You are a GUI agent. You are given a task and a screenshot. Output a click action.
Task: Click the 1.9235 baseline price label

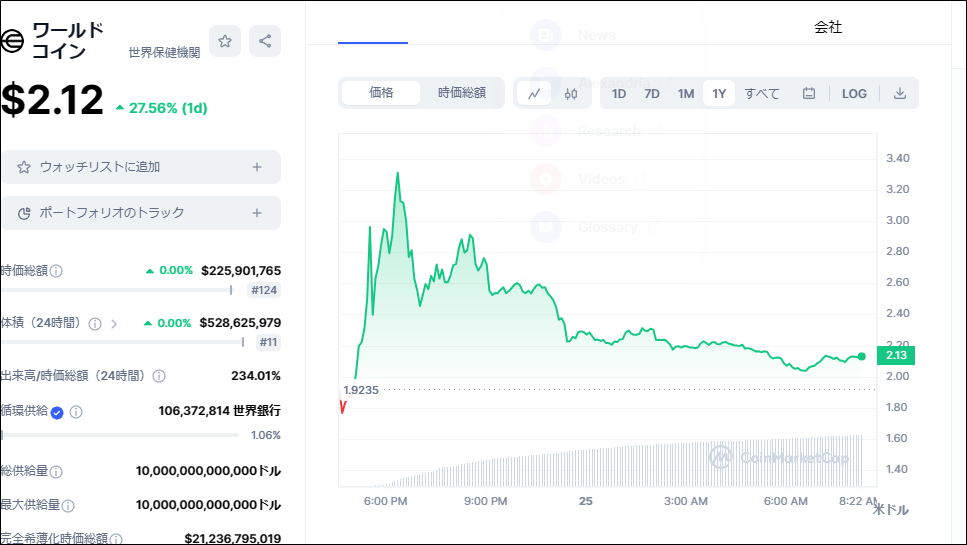pyautogui.click(x=361, y=390)
